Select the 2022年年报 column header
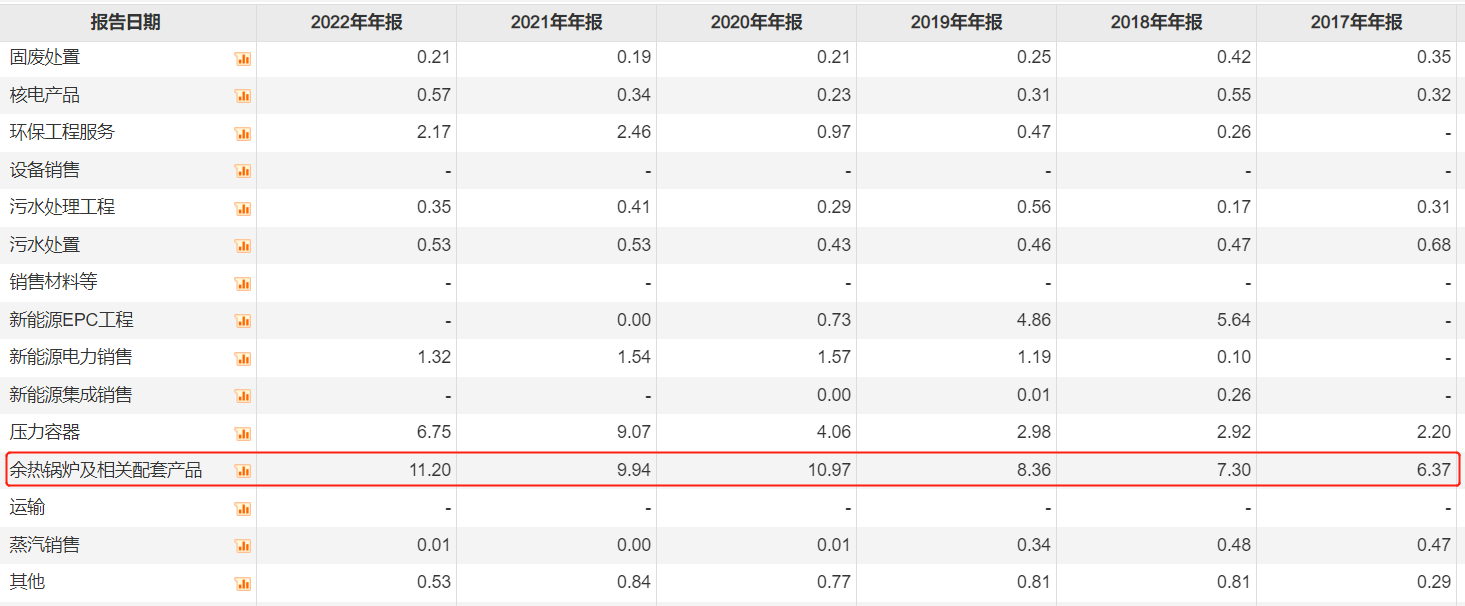1465x606 pixels. 356,22
